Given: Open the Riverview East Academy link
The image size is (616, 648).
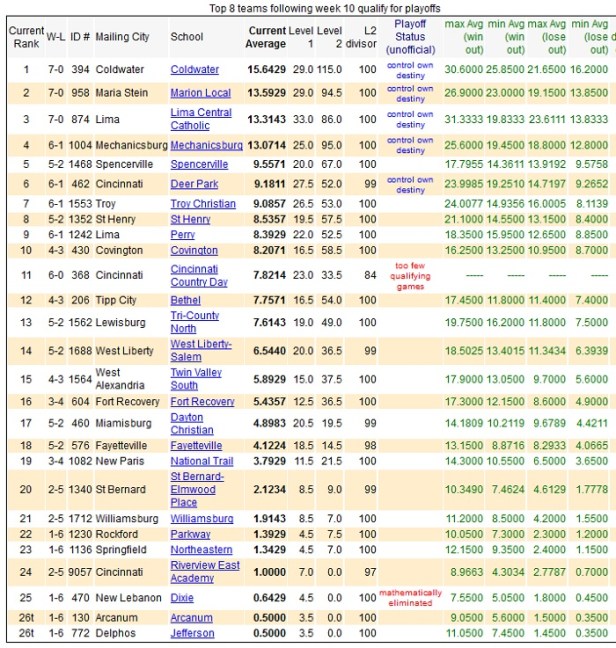Looking at the screenshot, I should [204, 572].
